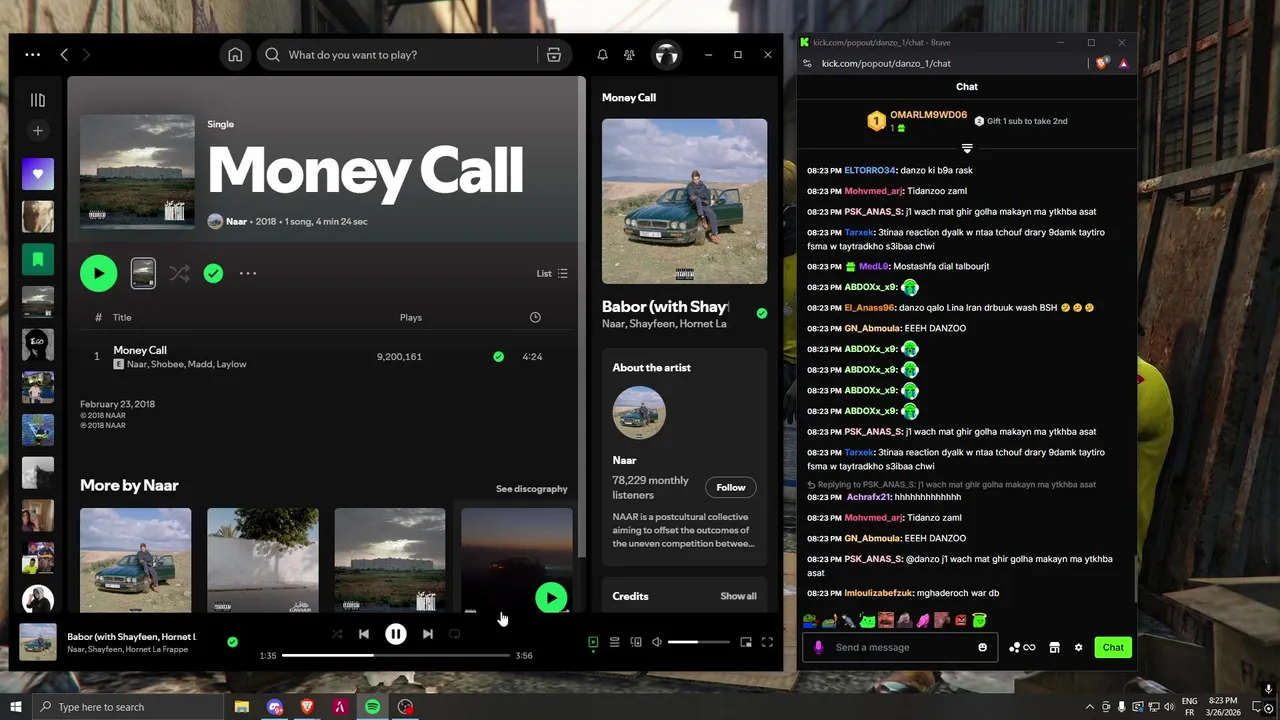Screen dimensions: 1280x720
Task: Click the kick.com address bar URL
Action: pos(886,63)
